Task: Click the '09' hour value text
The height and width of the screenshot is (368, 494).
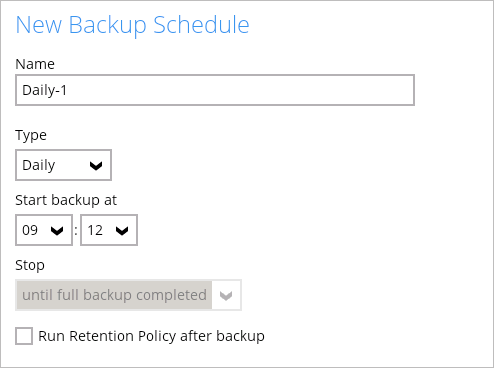Action: (x=30, y=230)
